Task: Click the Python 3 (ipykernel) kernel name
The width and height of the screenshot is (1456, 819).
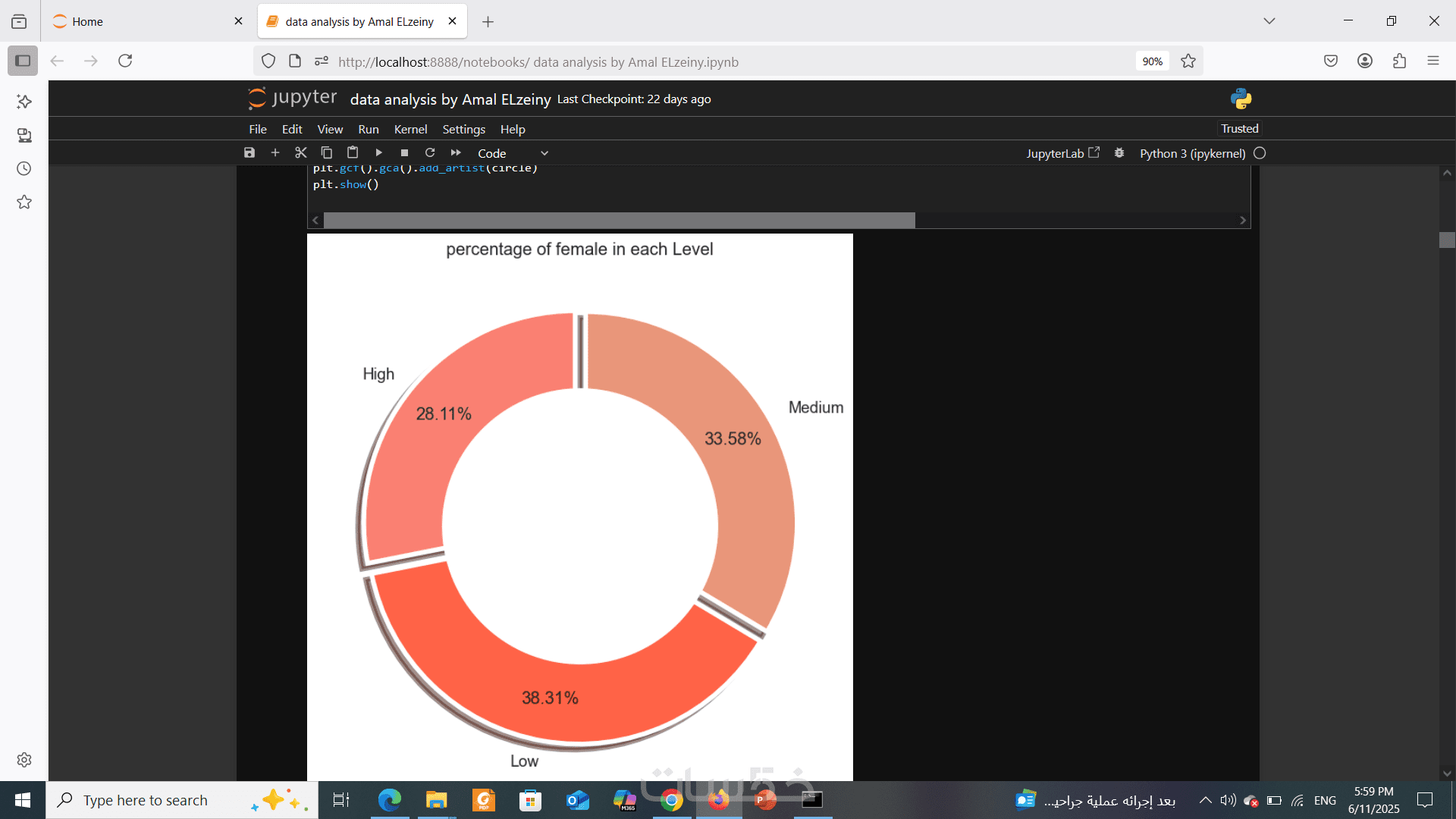Action: [x=1192, y=153]
